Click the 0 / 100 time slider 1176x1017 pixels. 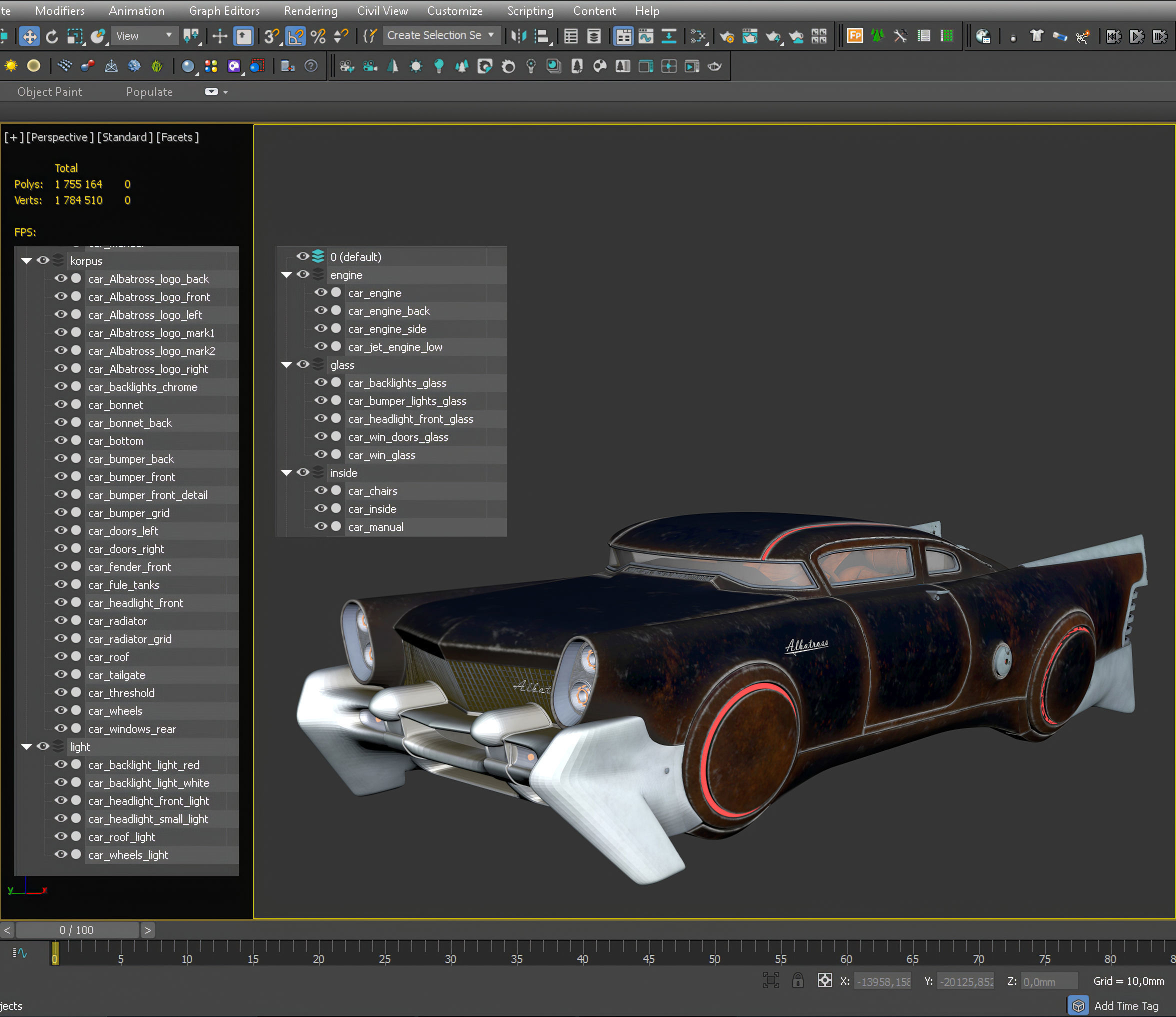pyautogui.click(x=76, y=930)
